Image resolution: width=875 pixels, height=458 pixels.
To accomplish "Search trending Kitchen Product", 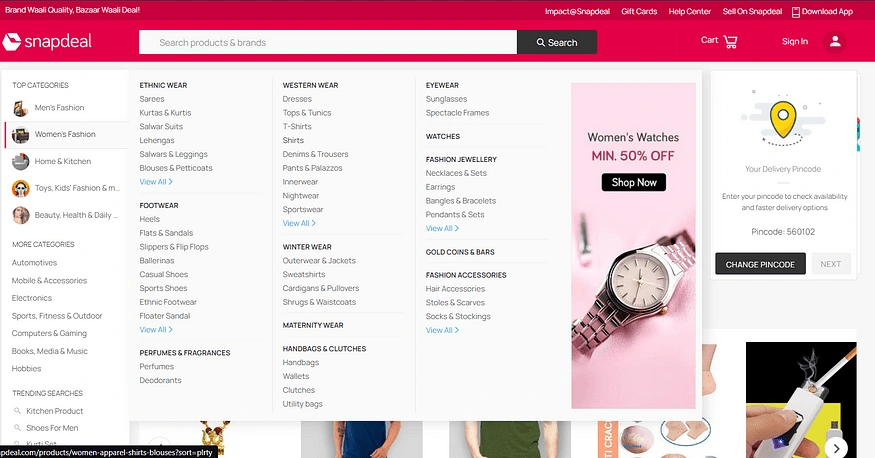I will (55, 411).
